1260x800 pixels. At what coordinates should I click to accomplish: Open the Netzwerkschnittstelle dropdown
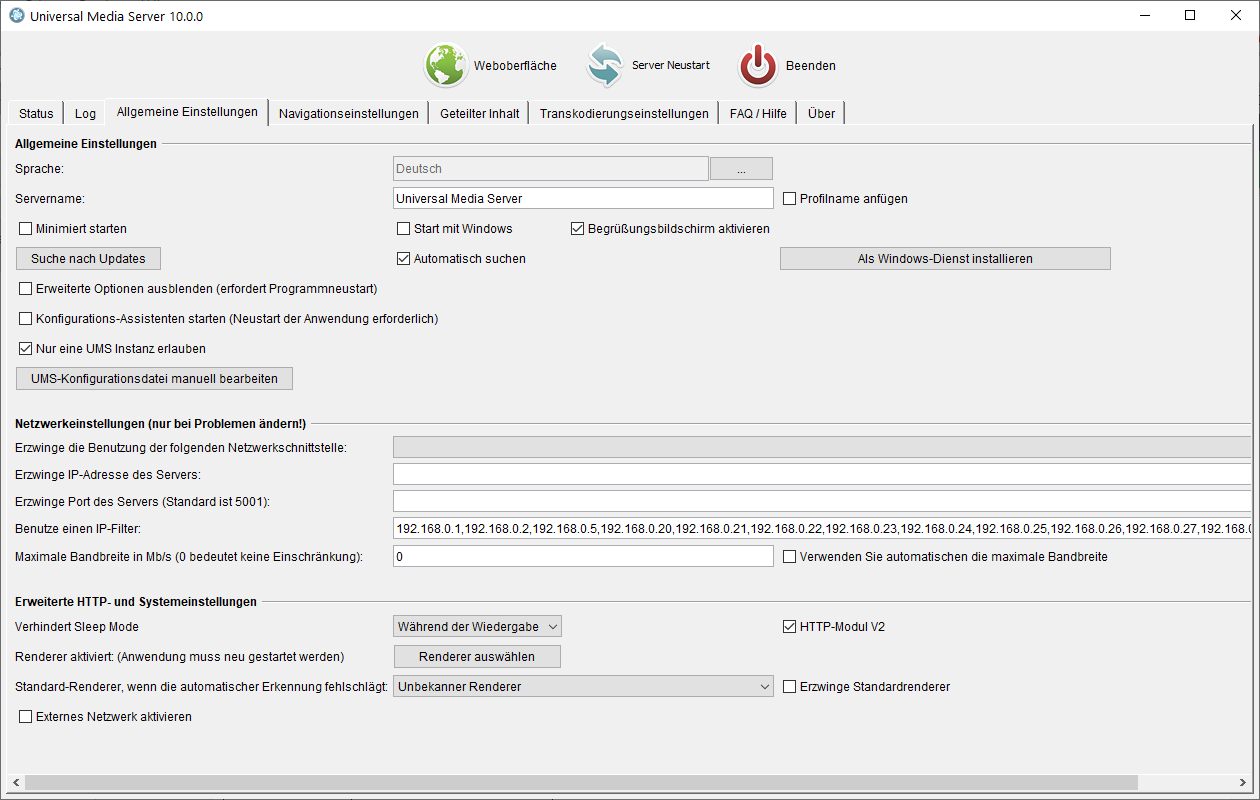click(x=822, y=447)
